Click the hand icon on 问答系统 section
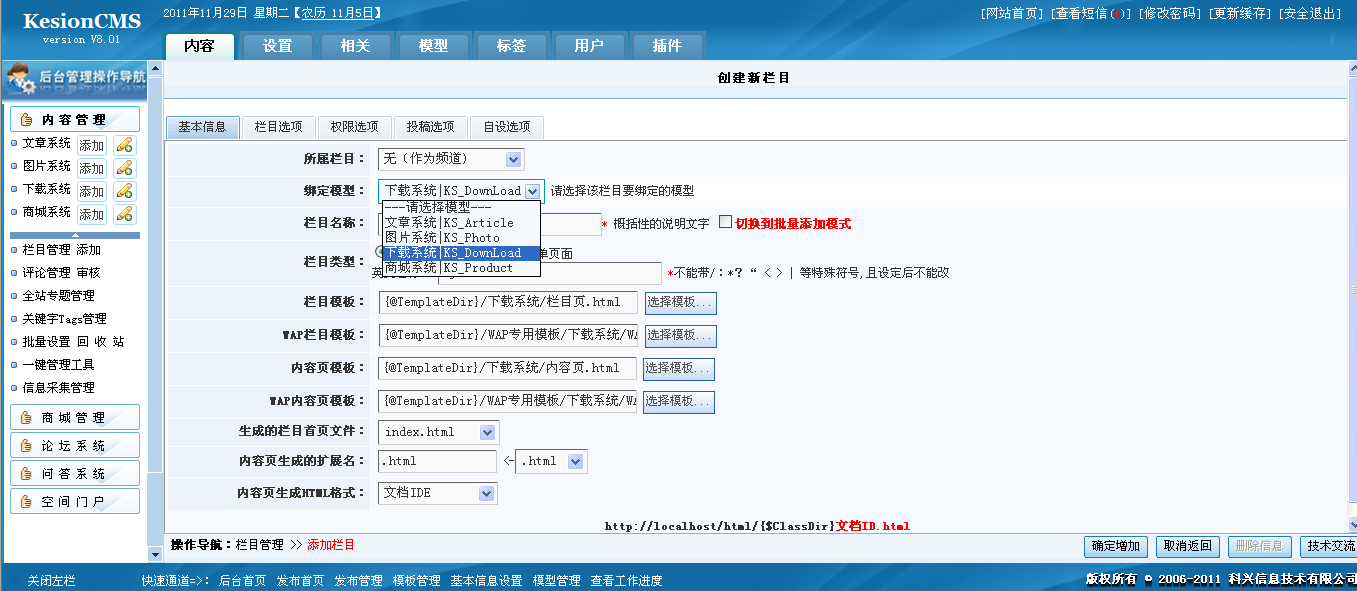1357x591 pixels. tap(26, 474)
